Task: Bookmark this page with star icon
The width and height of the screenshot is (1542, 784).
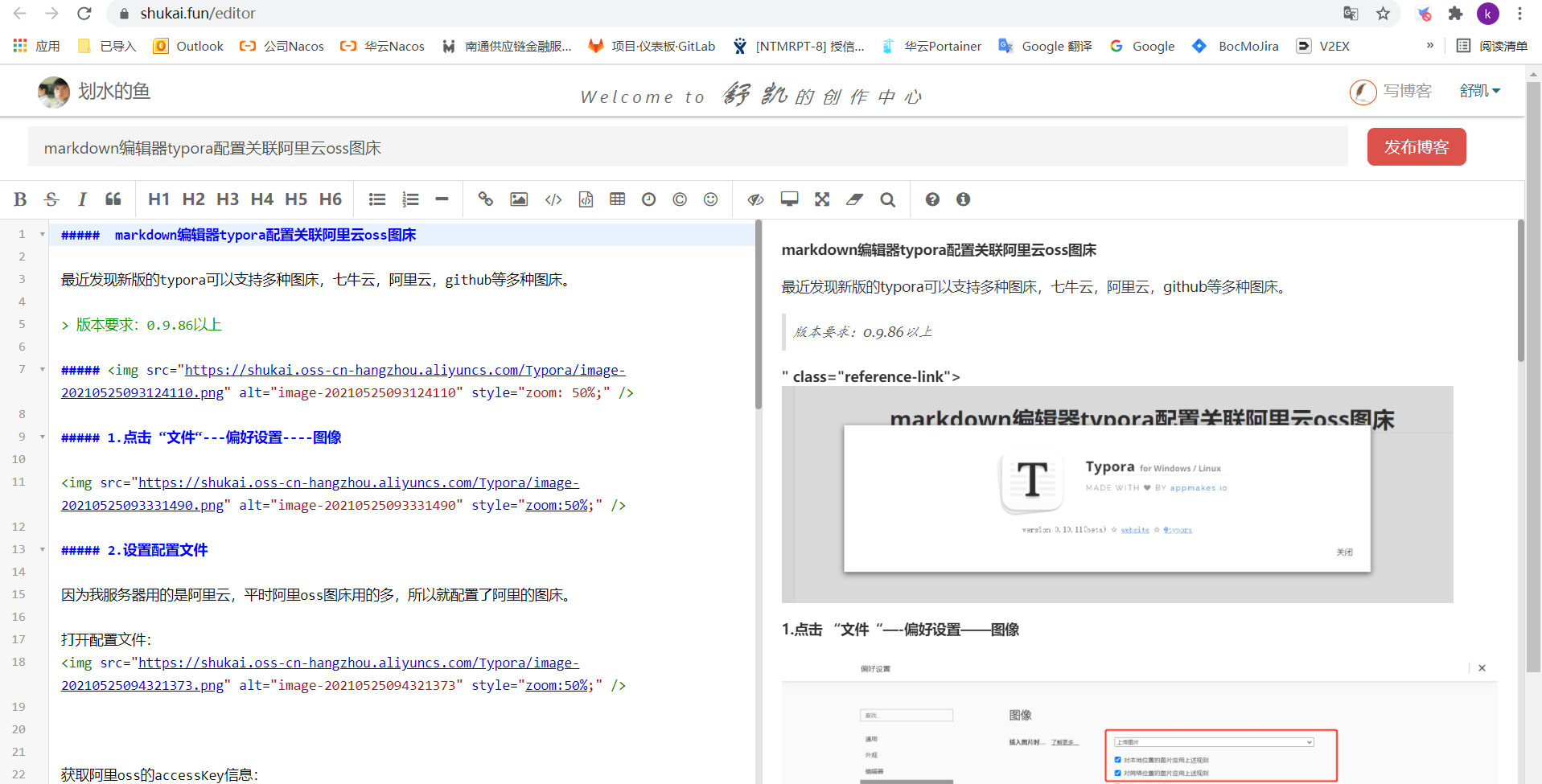Action: pyautogui.click(x=1383, y=14)
